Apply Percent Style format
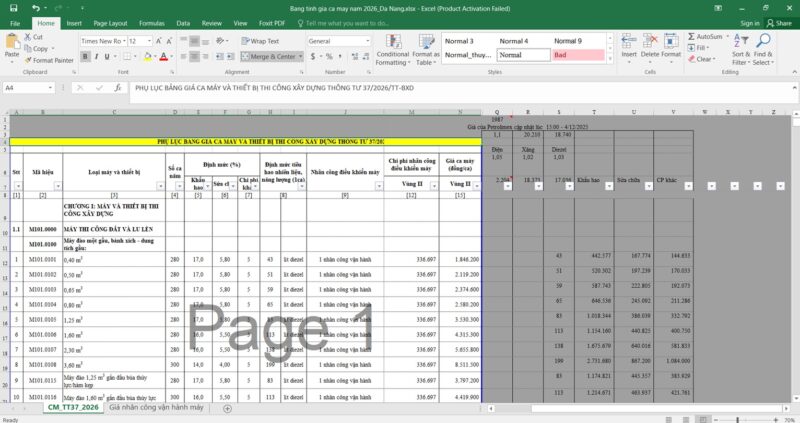Image resolution: width=800 pixels, height=423 pixels. [x=329, y=57]
